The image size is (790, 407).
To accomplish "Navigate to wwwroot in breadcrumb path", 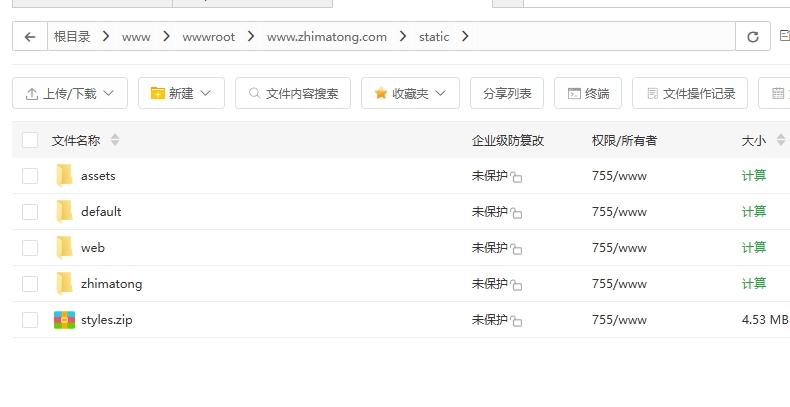I will 208,37.
